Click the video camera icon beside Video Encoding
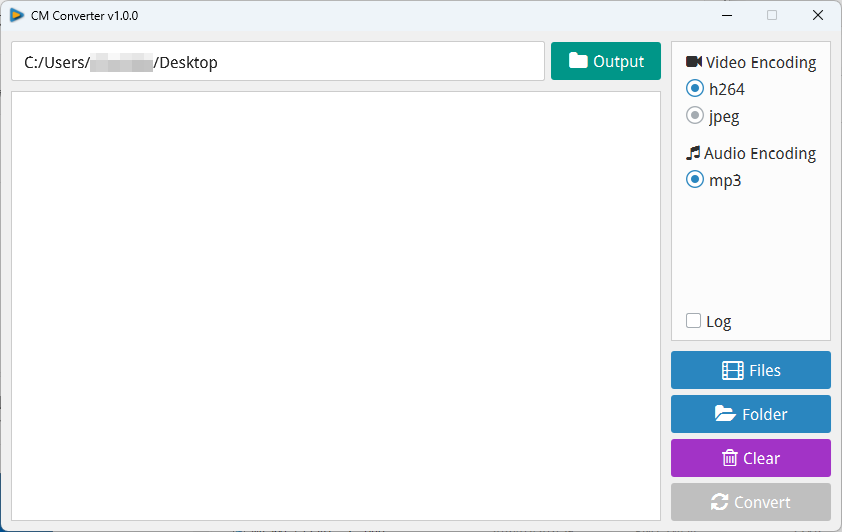The height and width of the screenshot is (532, 842). (694, 62)
